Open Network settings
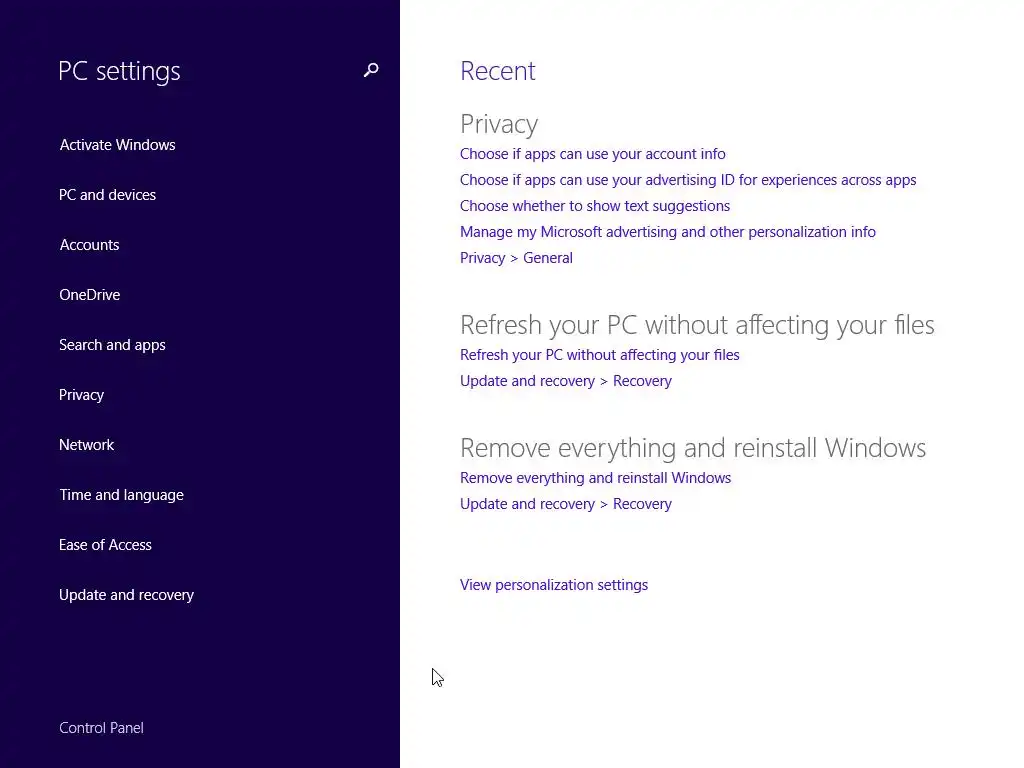The width and height of the screenshot is (1024, 768). click(86, 445)
